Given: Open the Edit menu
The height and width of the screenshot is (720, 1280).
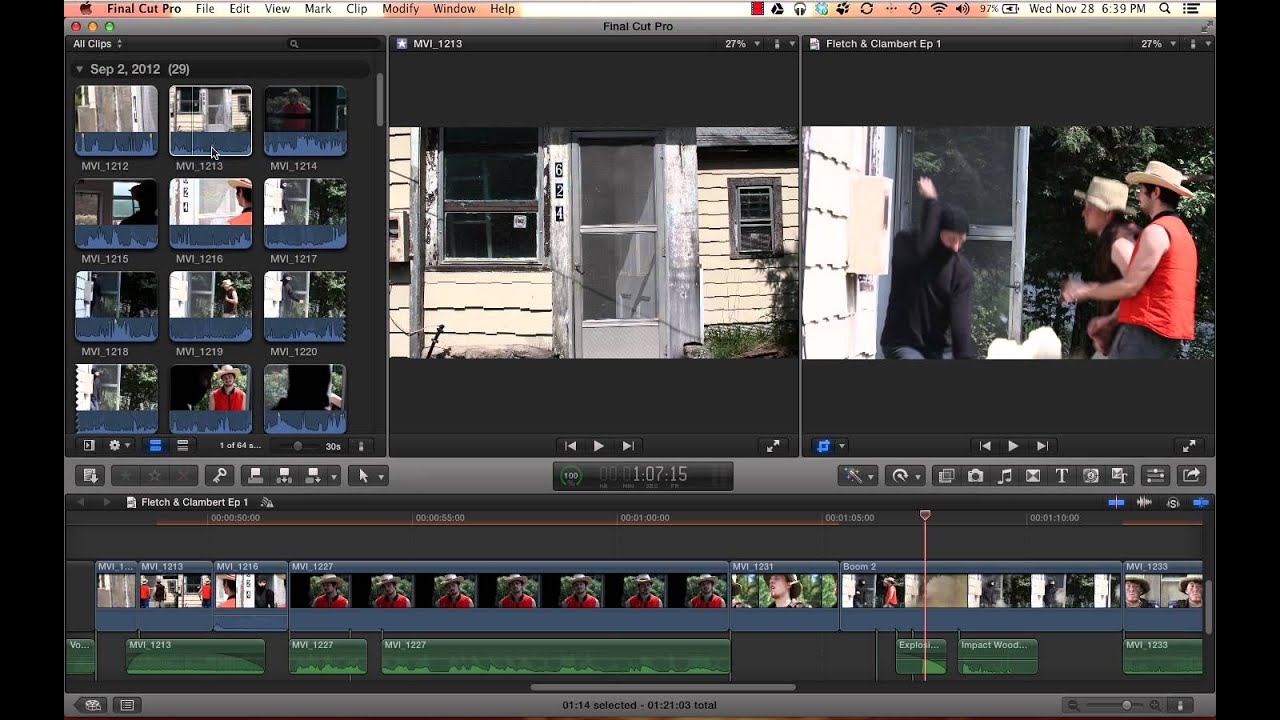Looking at the screenshot, I should (x=239, y=9).
